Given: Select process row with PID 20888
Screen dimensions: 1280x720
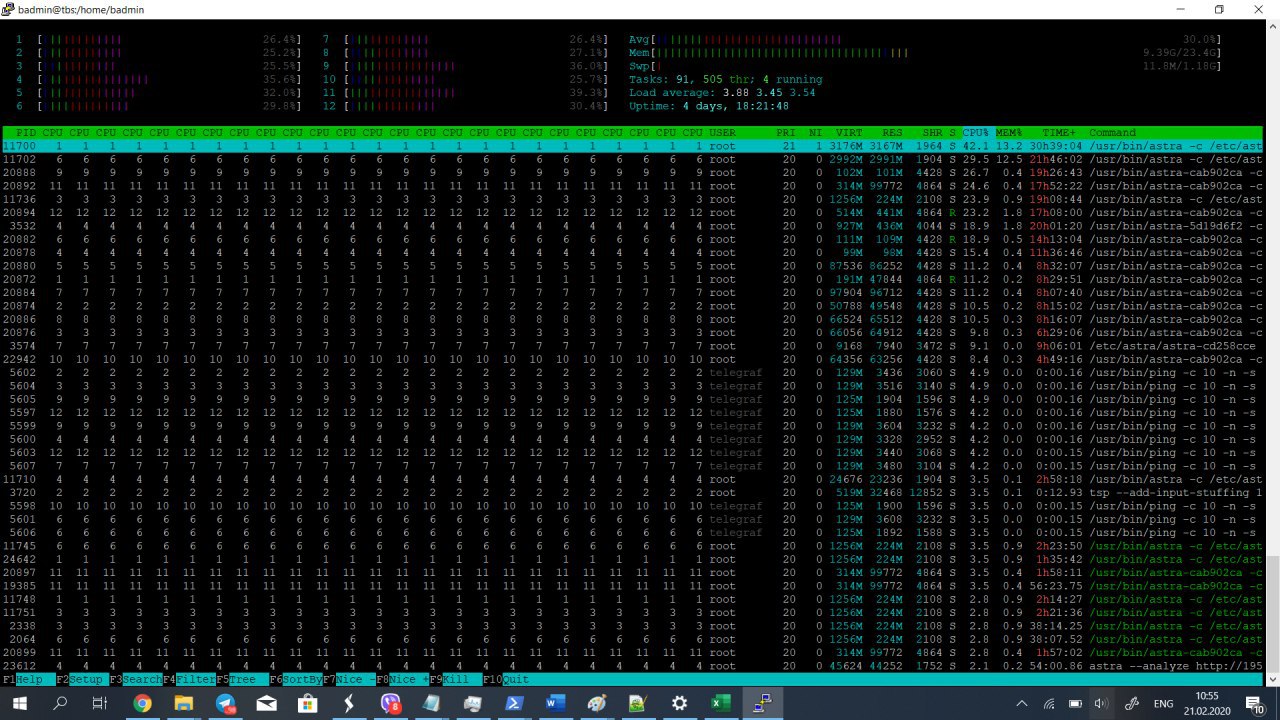Looking at the screenshot, I should click(632, 172).
